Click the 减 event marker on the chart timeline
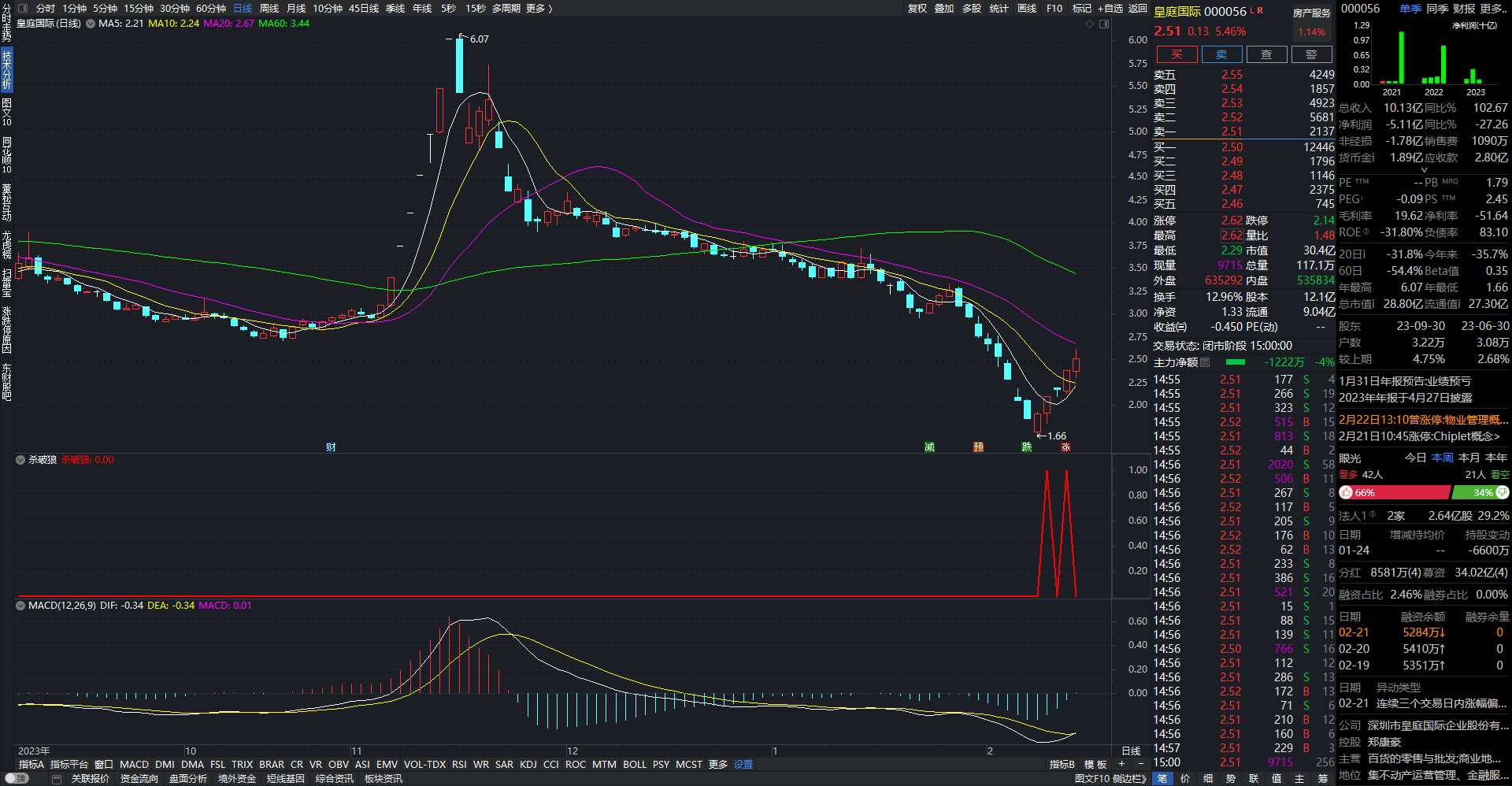 (929, 447)
